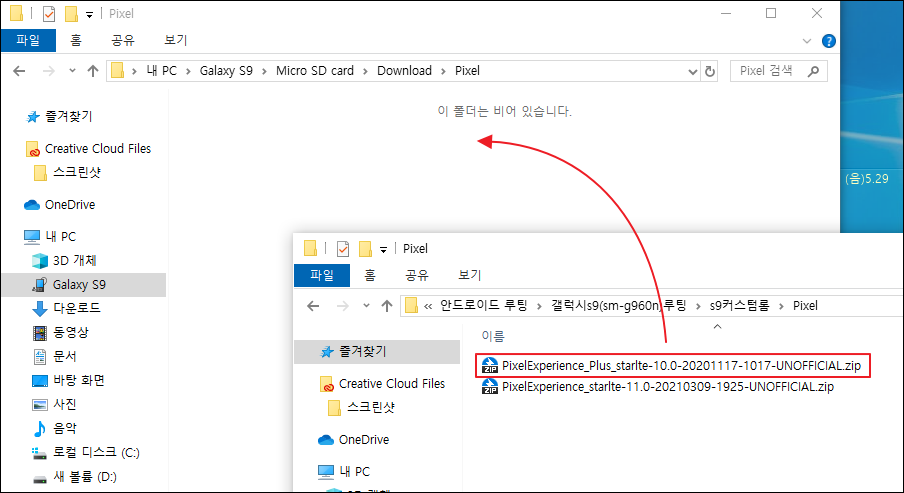
Task: Expand the ribbon chevron in the back window
Action: 807,41
